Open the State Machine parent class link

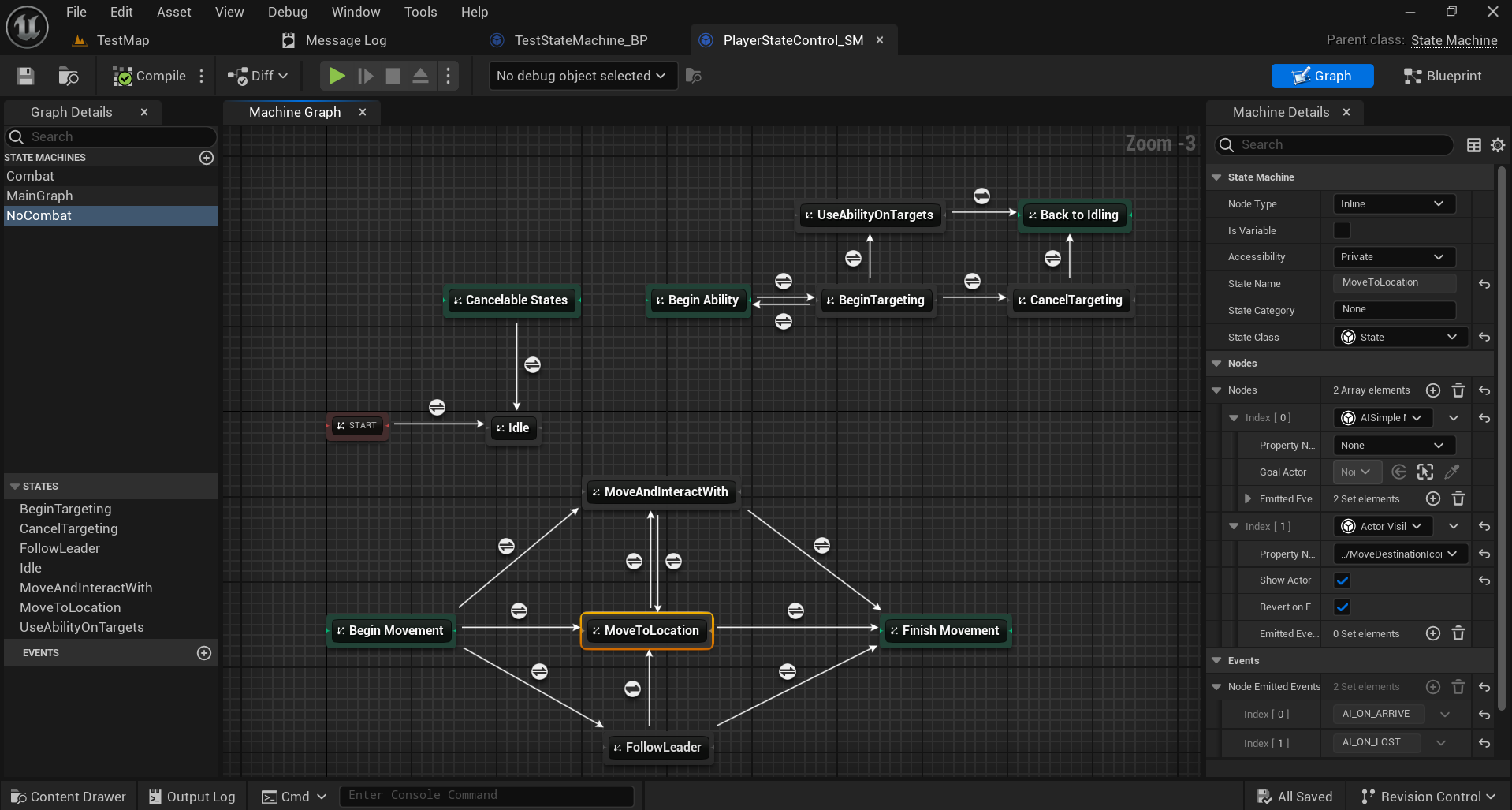tap(1454, 40)
